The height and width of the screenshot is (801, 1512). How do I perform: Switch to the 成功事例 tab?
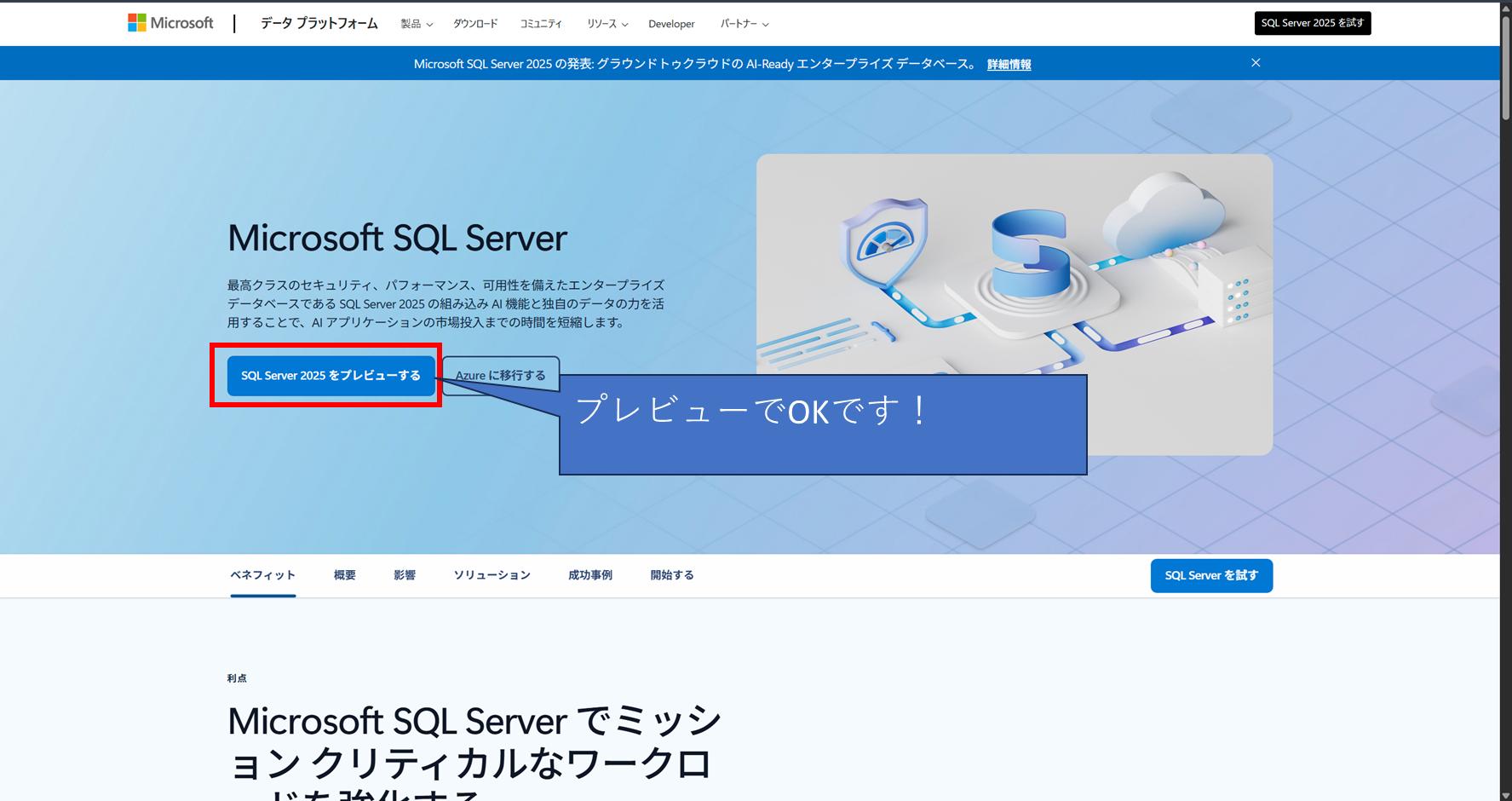click(x=589, y=575)
